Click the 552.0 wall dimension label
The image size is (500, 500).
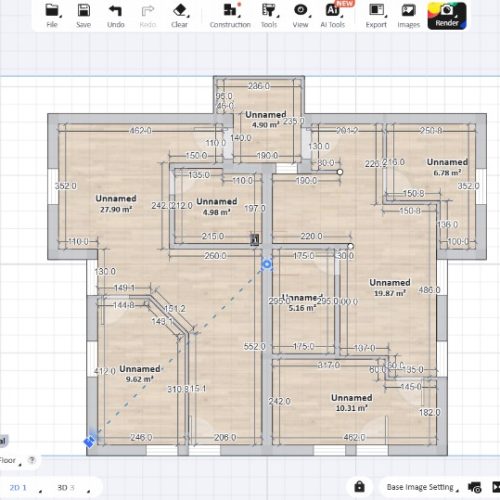254,347
